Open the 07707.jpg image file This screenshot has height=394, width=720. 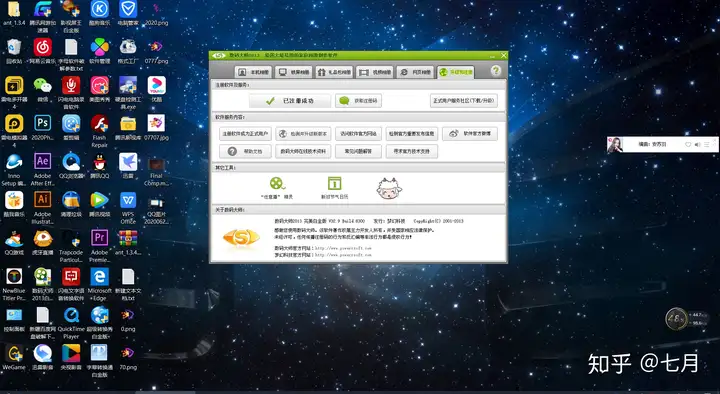coord(156,123)
